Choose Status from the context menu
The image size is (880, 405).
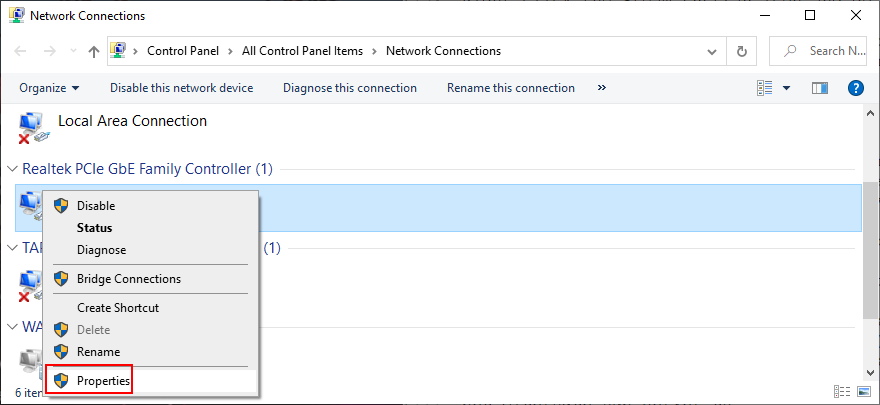[x=94, y=228]
